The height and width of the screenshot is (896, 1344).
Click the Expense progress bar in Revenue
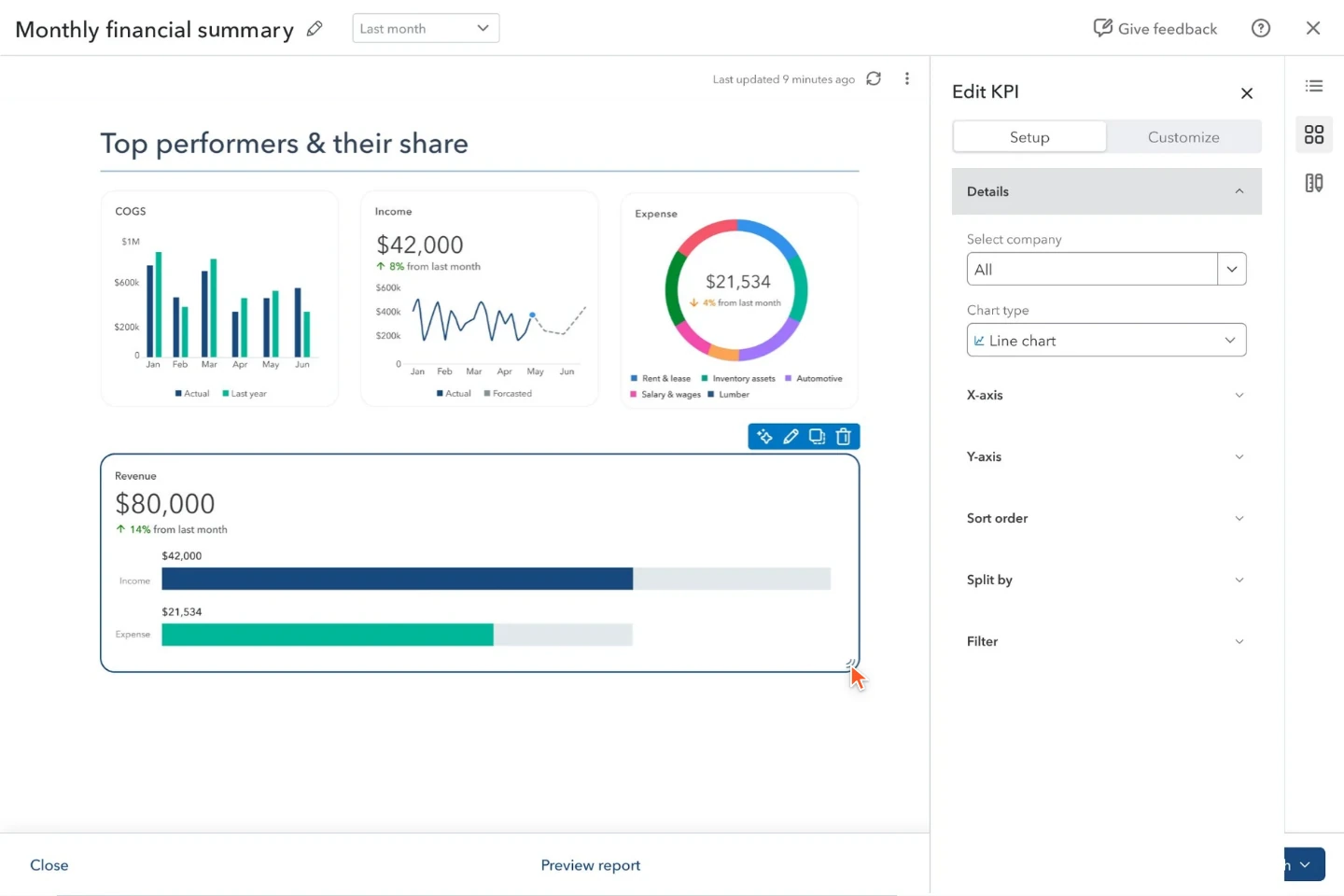[x=397, y=635]
